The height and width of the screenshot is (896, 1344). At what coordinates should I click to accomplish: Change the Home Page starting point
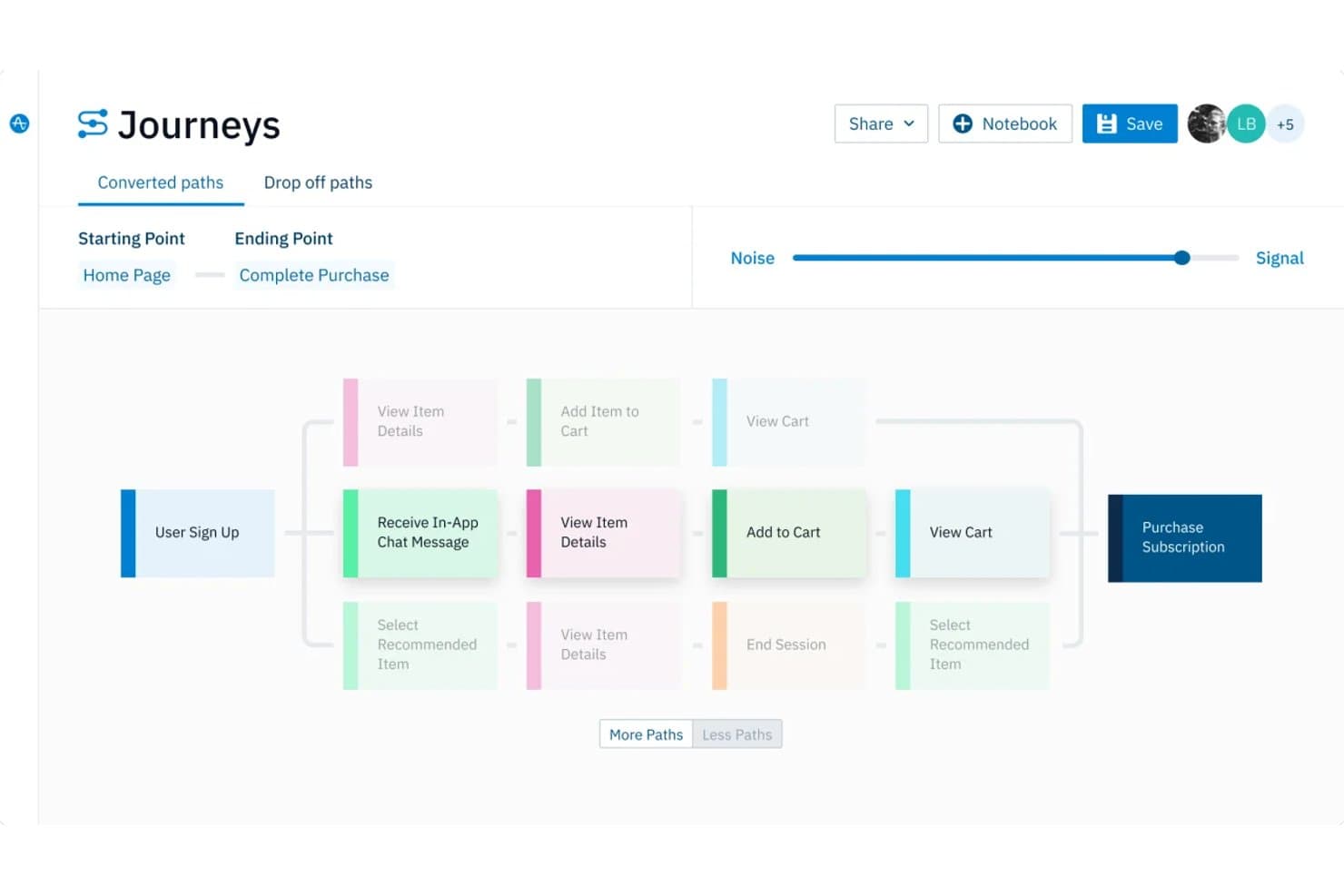tap(127, 275)
